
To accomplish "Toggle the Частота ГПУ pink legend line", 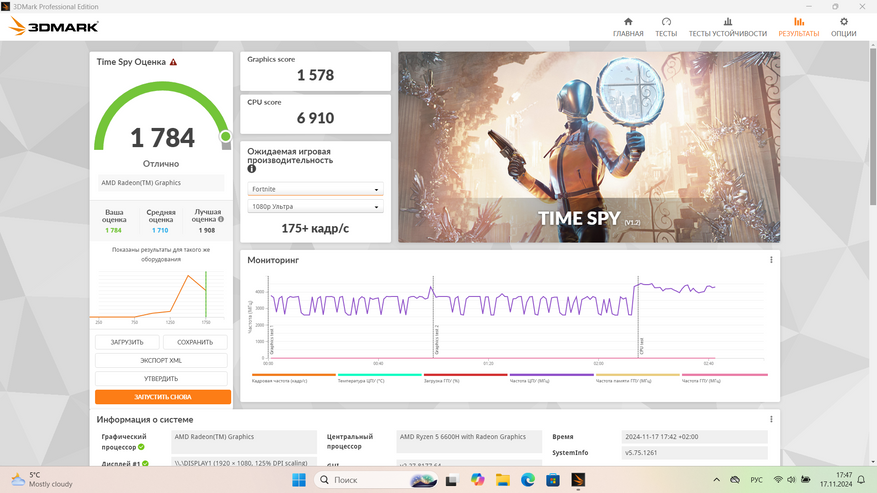I will [724, 375].
